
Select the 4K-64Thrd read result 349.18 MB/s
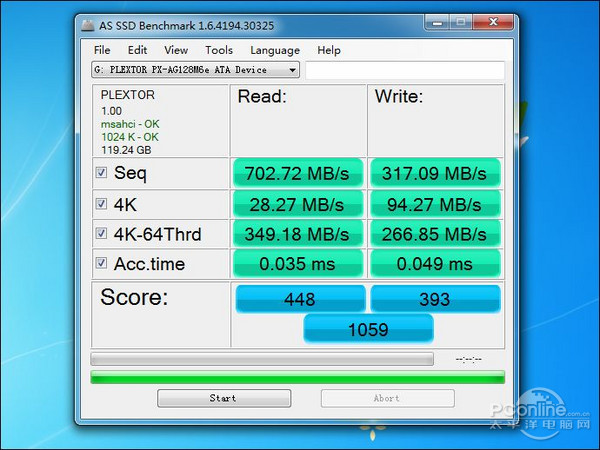coord(298,234)
